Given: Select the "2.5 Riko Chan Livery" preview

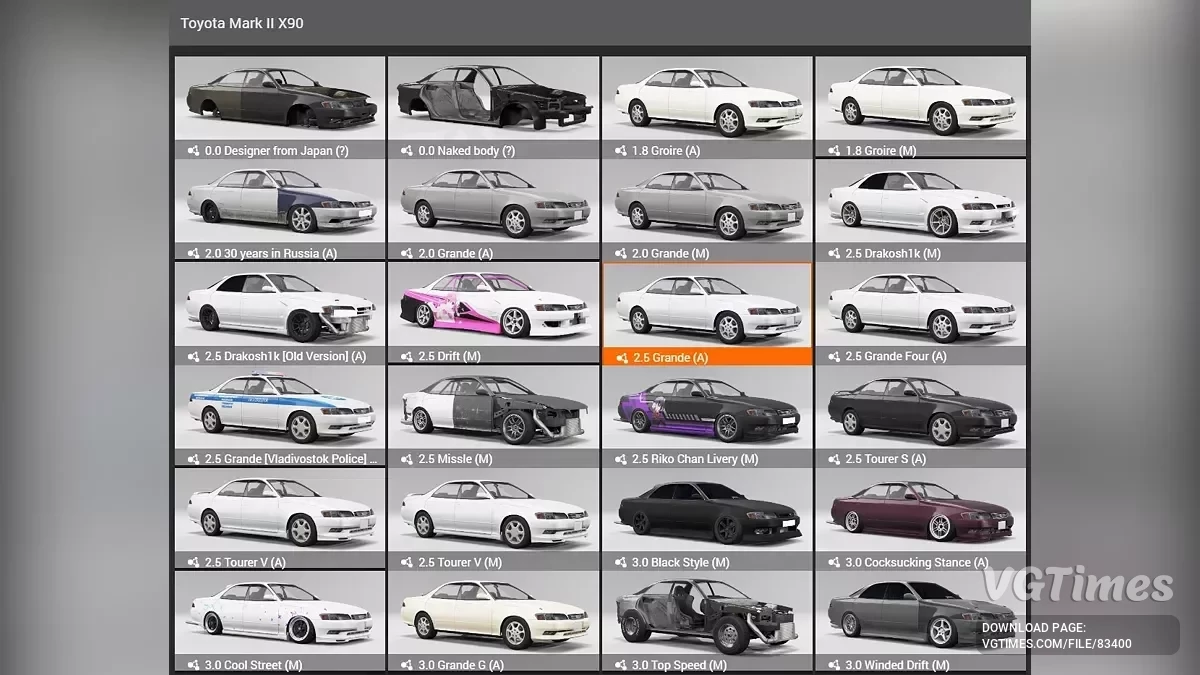Looking at the screenshot, I should coord(707,408).
